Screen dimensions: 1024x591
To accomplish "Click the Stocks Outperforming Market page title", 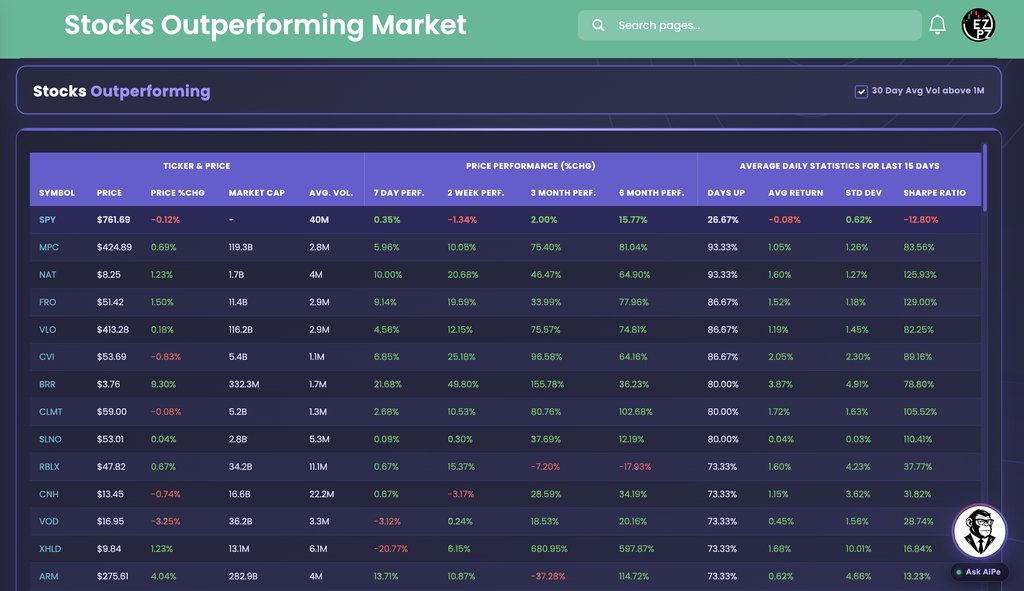I will [265, 25].
